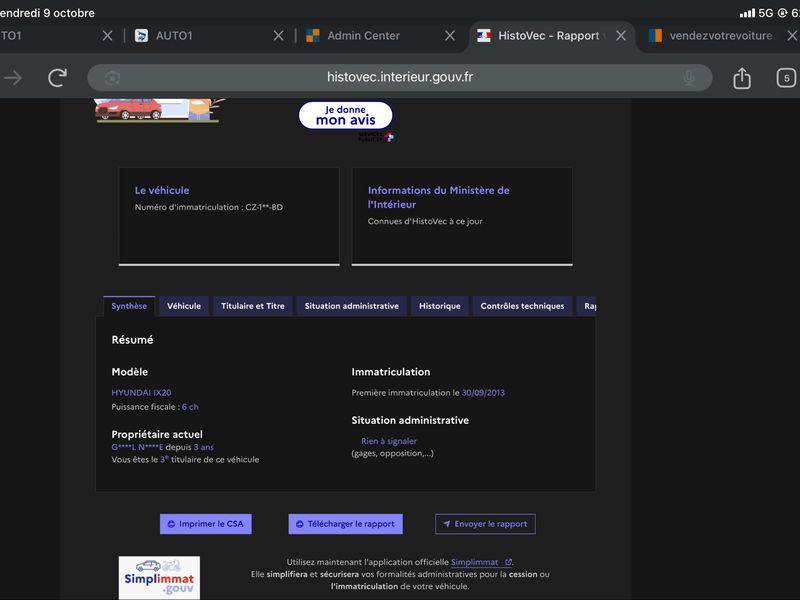Switch to the AUTO1 tab with the blue favicon
This screenshot has width=800, height=600.
point(174,36)
